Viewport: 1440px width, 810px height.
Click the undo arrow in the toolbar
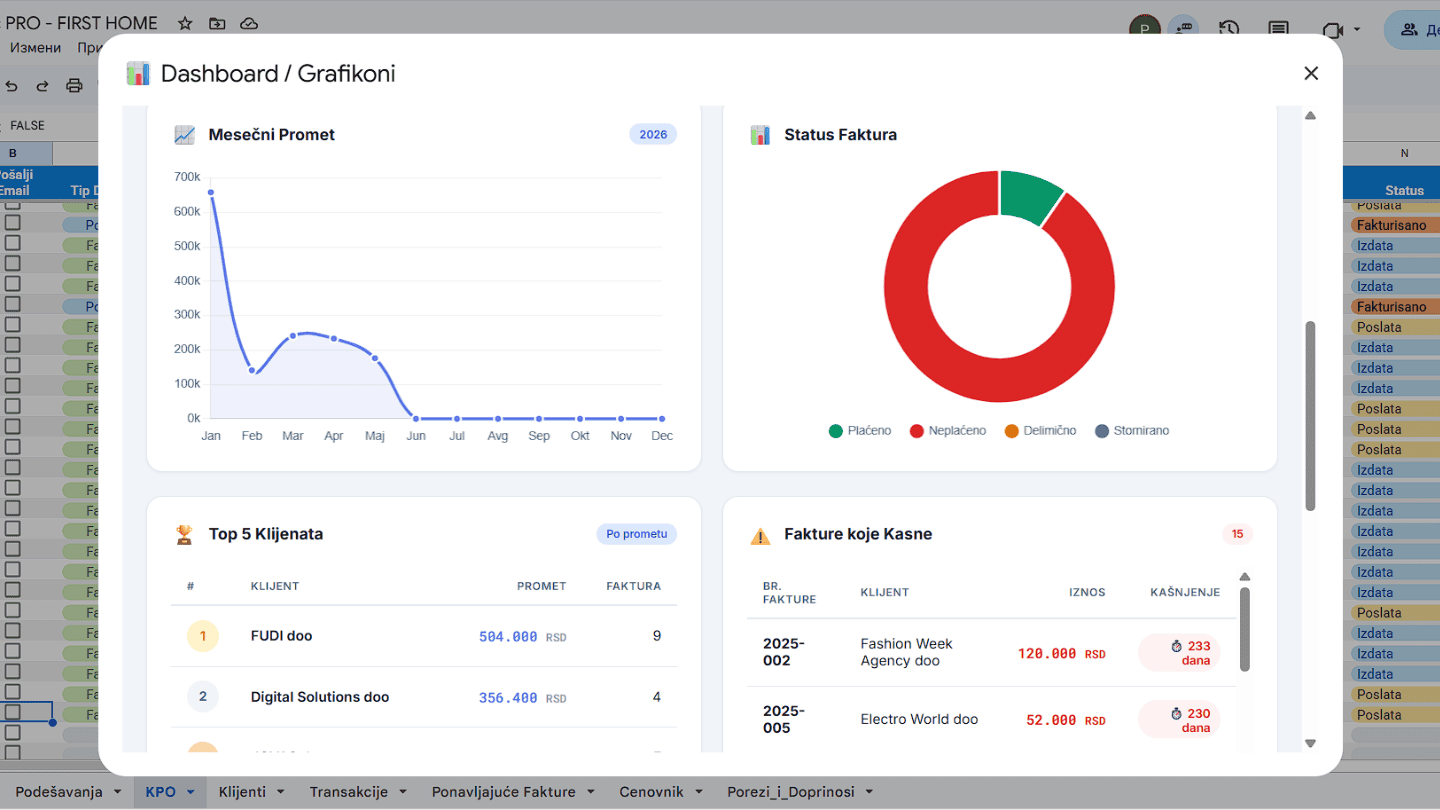pyautogui.click(x=12, y=86)
